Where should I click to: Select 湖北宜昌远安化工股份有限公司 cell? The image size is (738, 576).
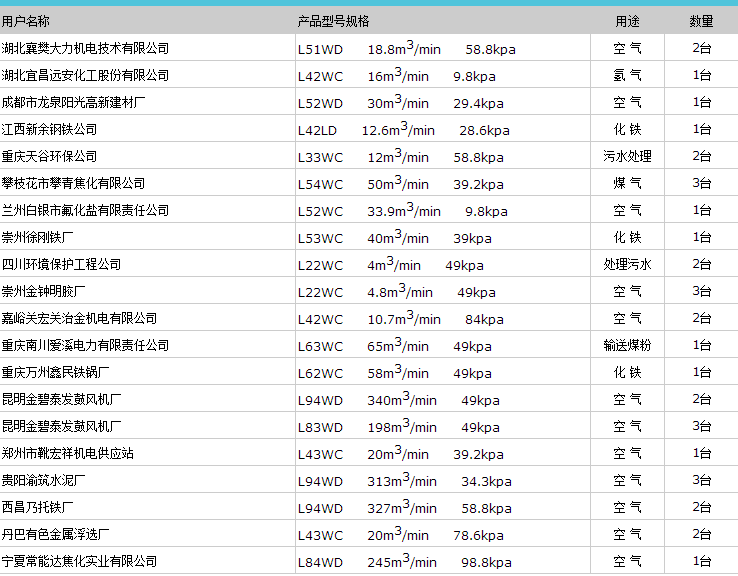pyautogui.click(x=85, y=75)
